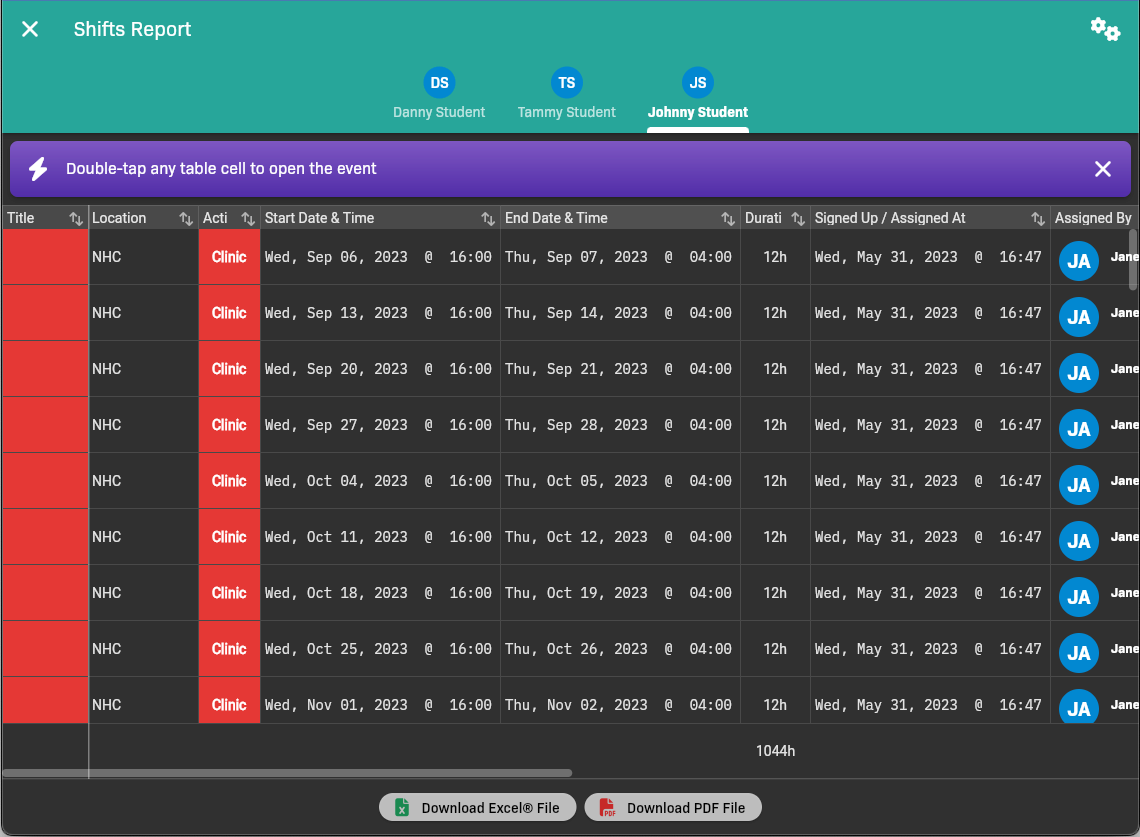This screenshot has width=1140, height=837.
Task: Sort by Activity column sort icon
Action: [248, 218]
